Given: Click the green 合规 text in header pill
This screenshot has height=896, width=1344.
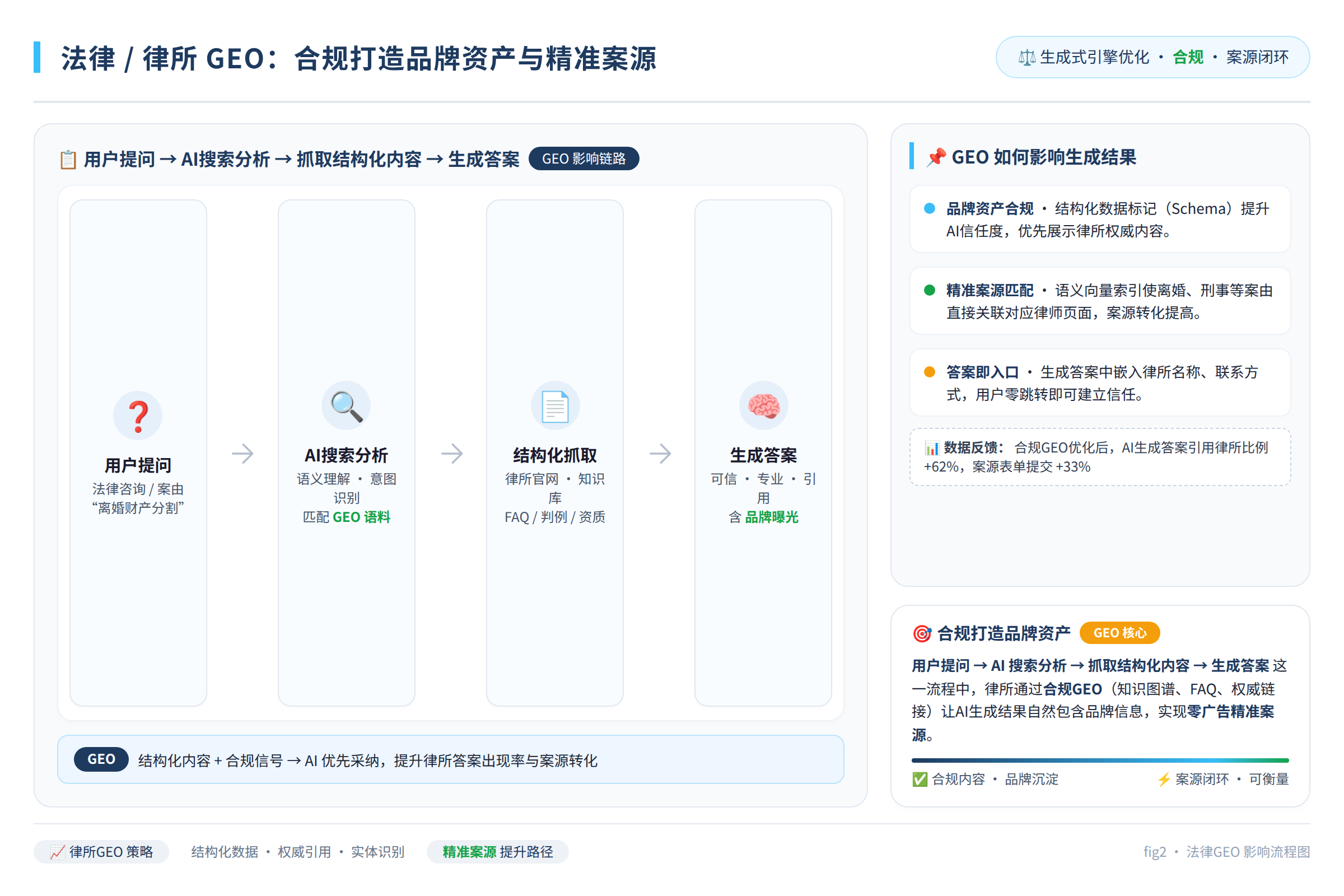Looking at the screenshot, I should (x=1188, y=57).
